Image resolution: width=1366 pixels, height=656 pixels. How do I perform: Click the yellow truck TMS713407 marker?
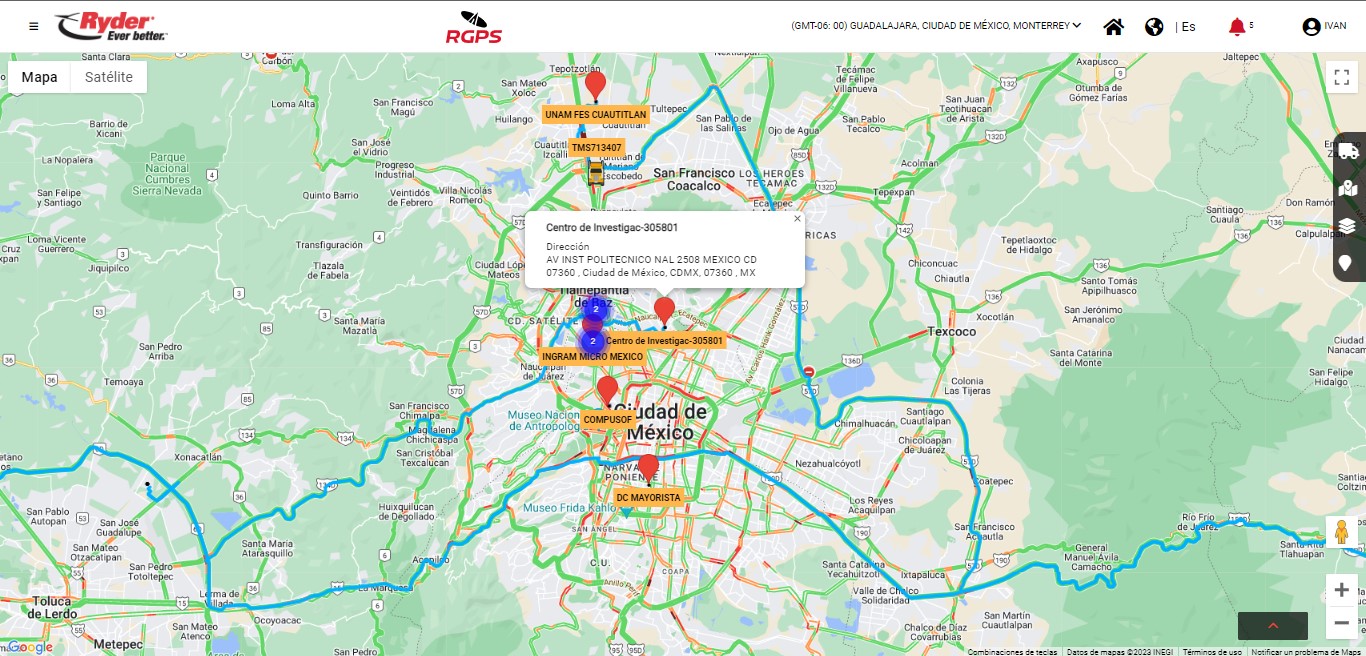tap(596, 173)
